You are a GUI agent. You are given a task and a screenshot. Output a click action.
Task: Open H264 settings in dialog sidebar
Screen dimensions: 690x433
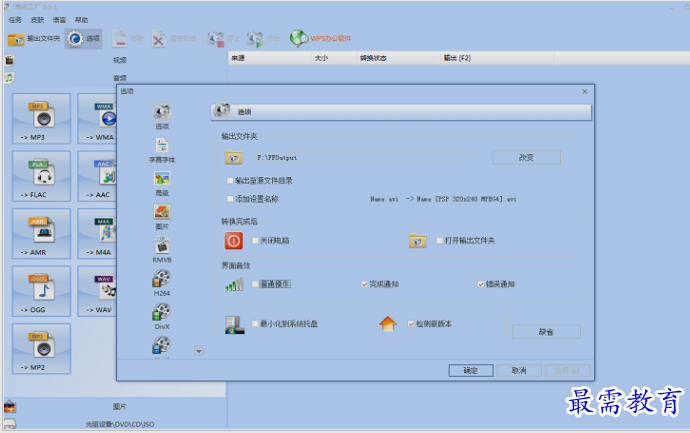pos(161,283)
